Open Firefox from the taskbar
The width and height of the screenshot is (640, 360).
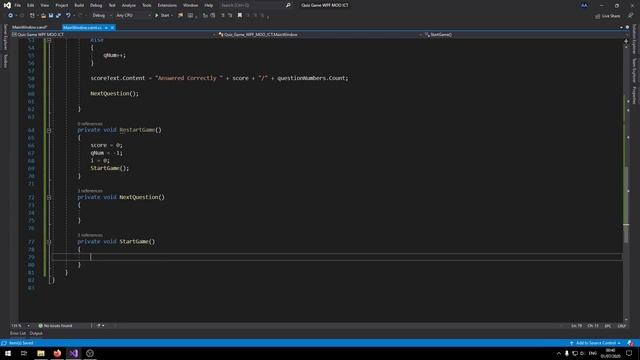(x=57, y=353)
